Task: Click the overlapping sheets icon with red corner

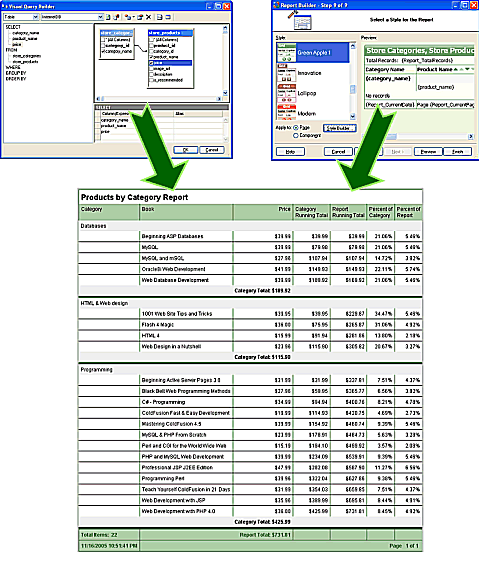Action: 116,17
